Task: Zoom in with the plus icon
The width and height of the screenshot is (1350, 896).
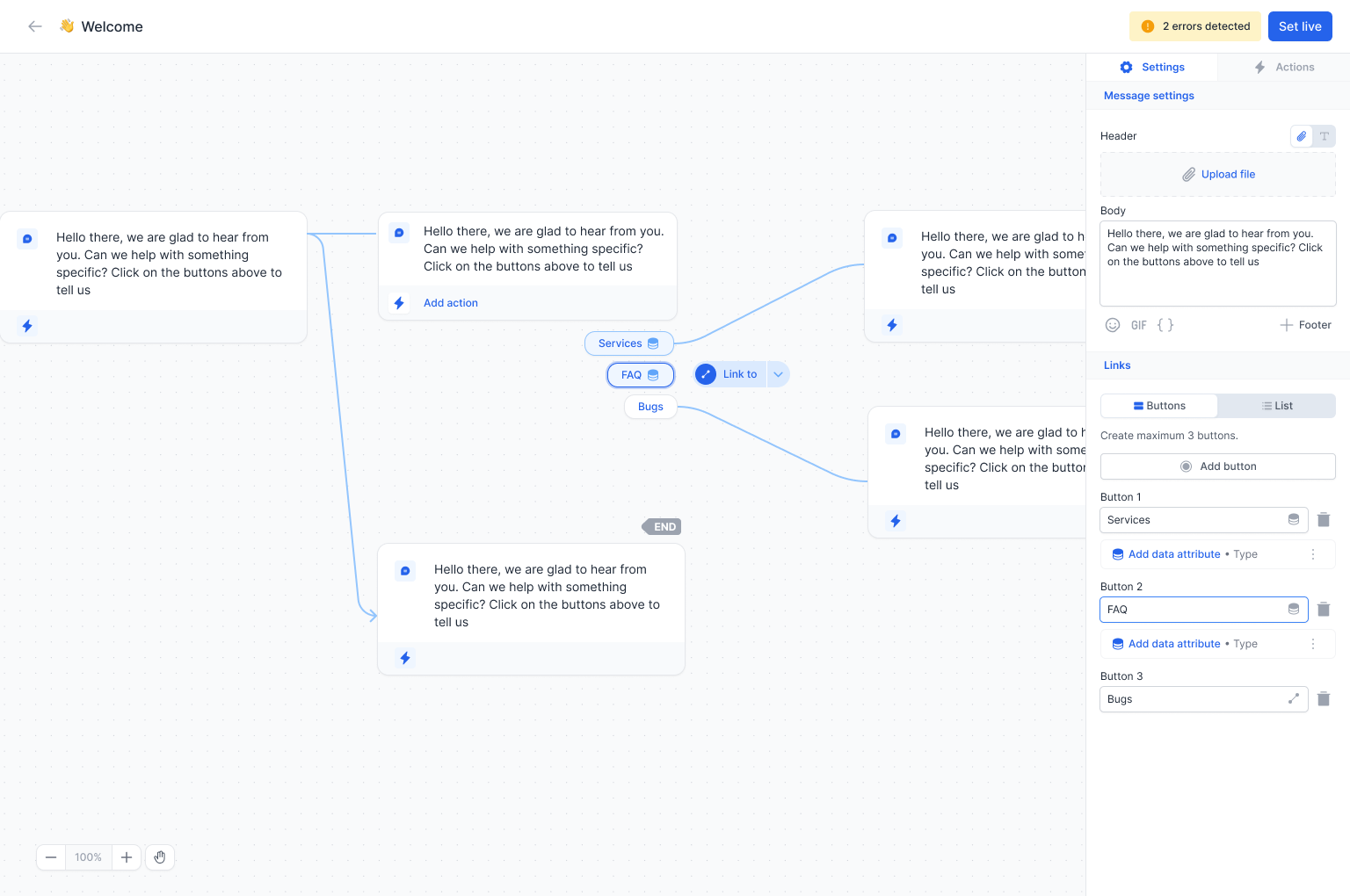Action: (127, 857)
